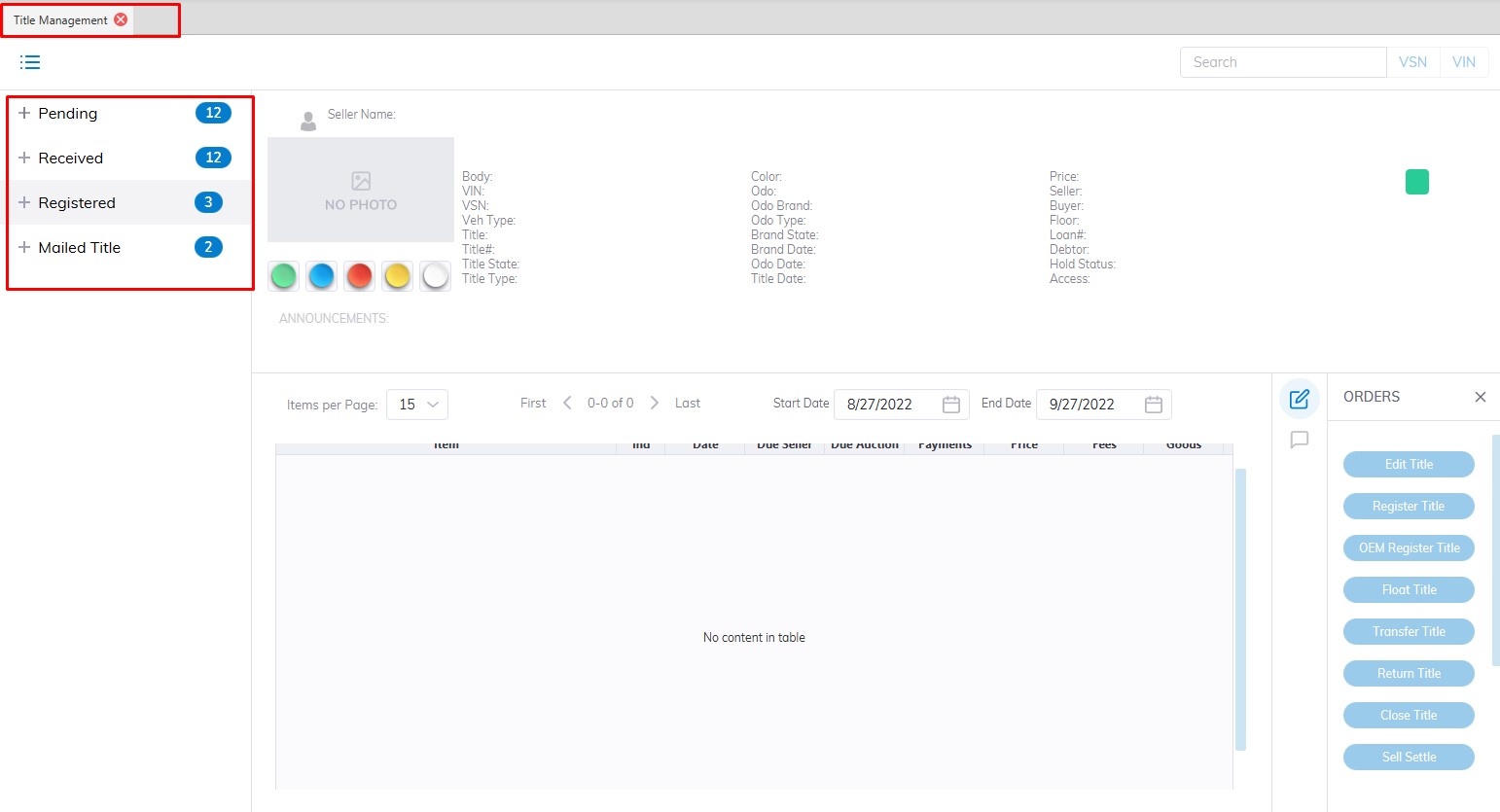Open the Start Date calendar picker
Screen dimensions: 1500x812
point(950,405)
